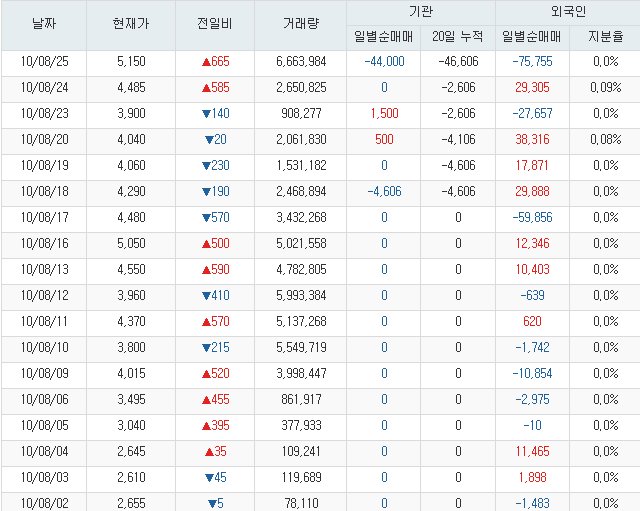Image resolution: width=640 pixels, height=511 pixels.
Task: Click the 기관 group header
Action: tap(421, 11)
